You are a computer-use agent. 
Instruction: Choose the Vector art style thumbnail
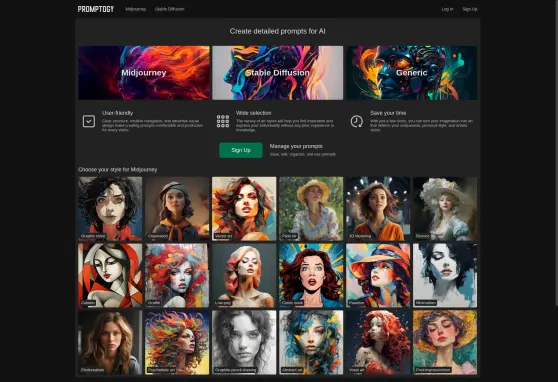coord(244,209)
